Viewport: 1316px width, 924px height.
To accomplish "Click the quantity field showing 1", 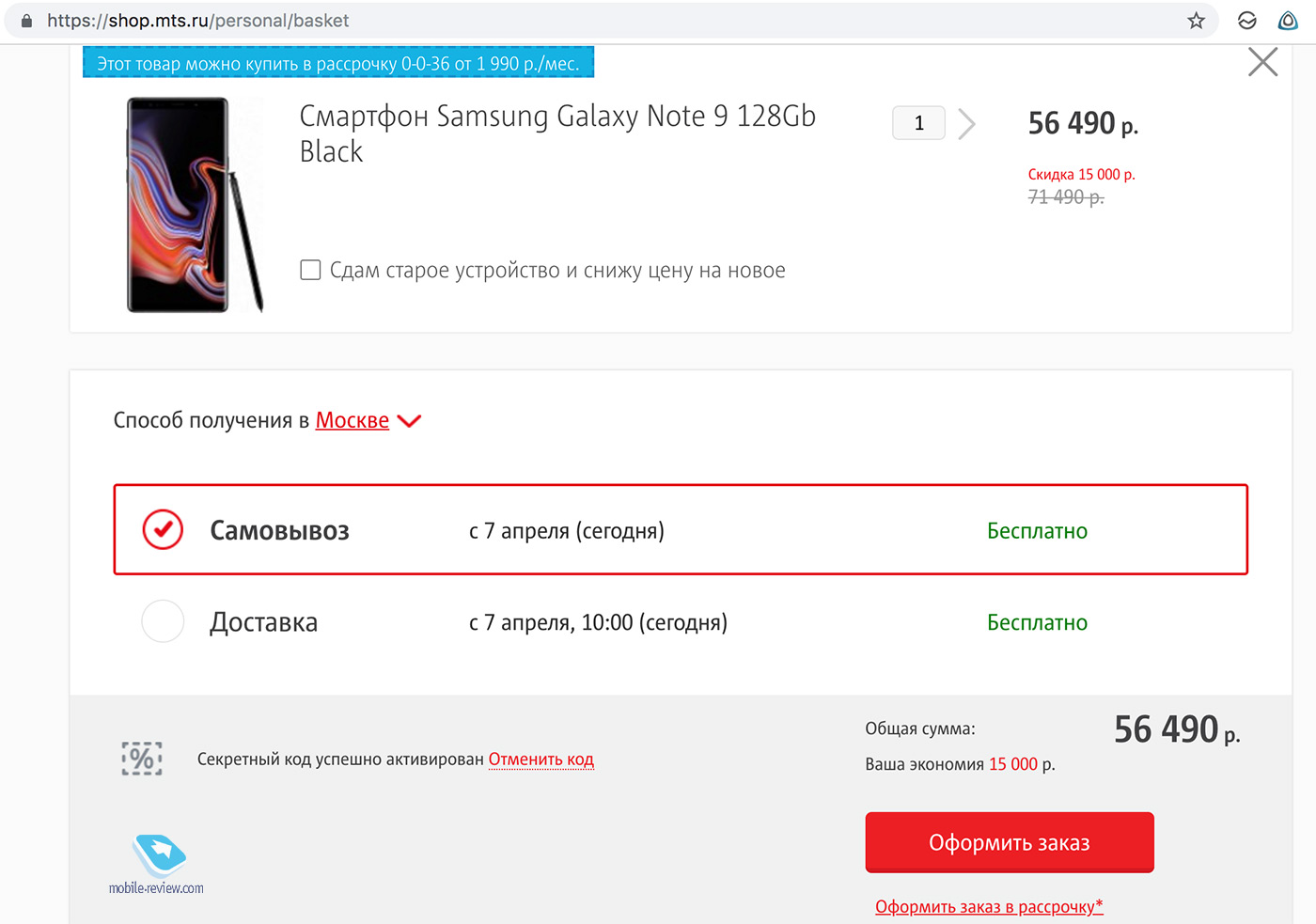I will (x=918, y=123).
